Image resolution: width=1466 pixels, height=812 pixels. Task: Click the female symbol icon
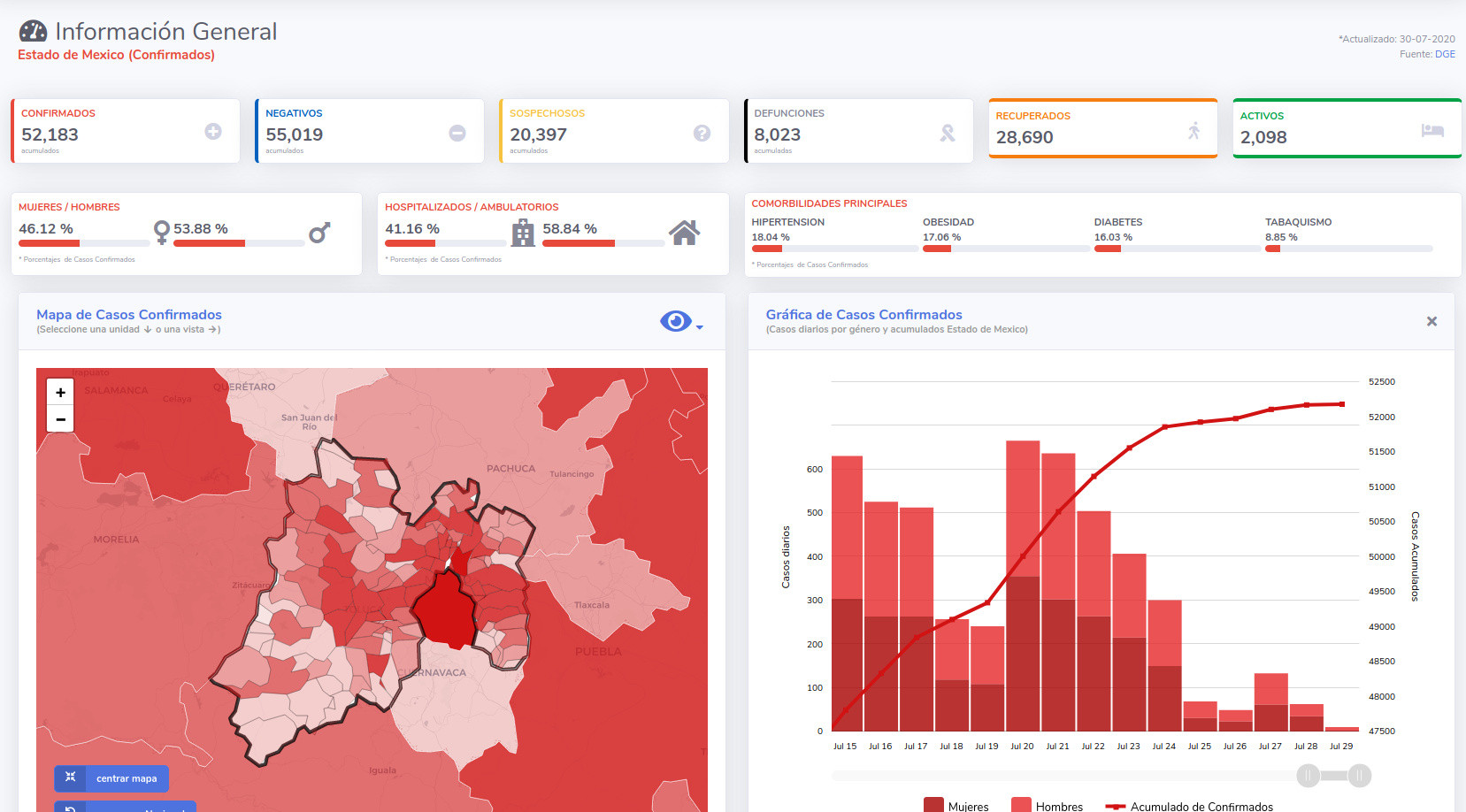point(162,232)
